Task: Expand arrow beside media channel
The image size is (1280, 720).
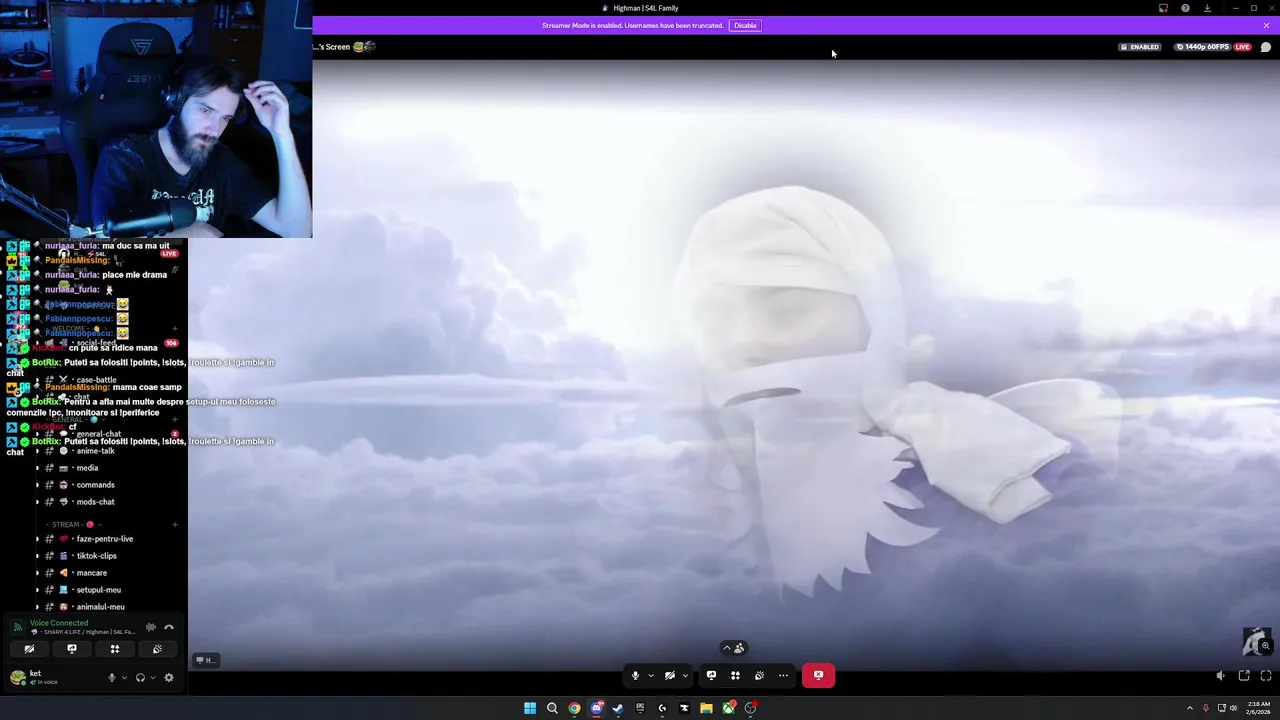Action: pos(37,468)
